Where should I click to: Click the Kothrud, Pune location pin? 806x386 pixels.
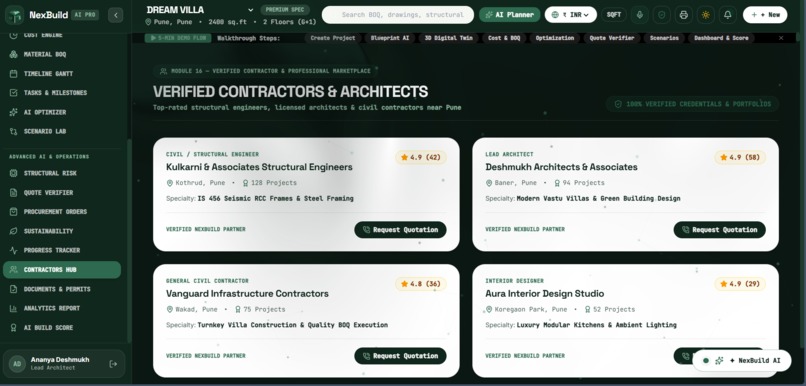170,183
